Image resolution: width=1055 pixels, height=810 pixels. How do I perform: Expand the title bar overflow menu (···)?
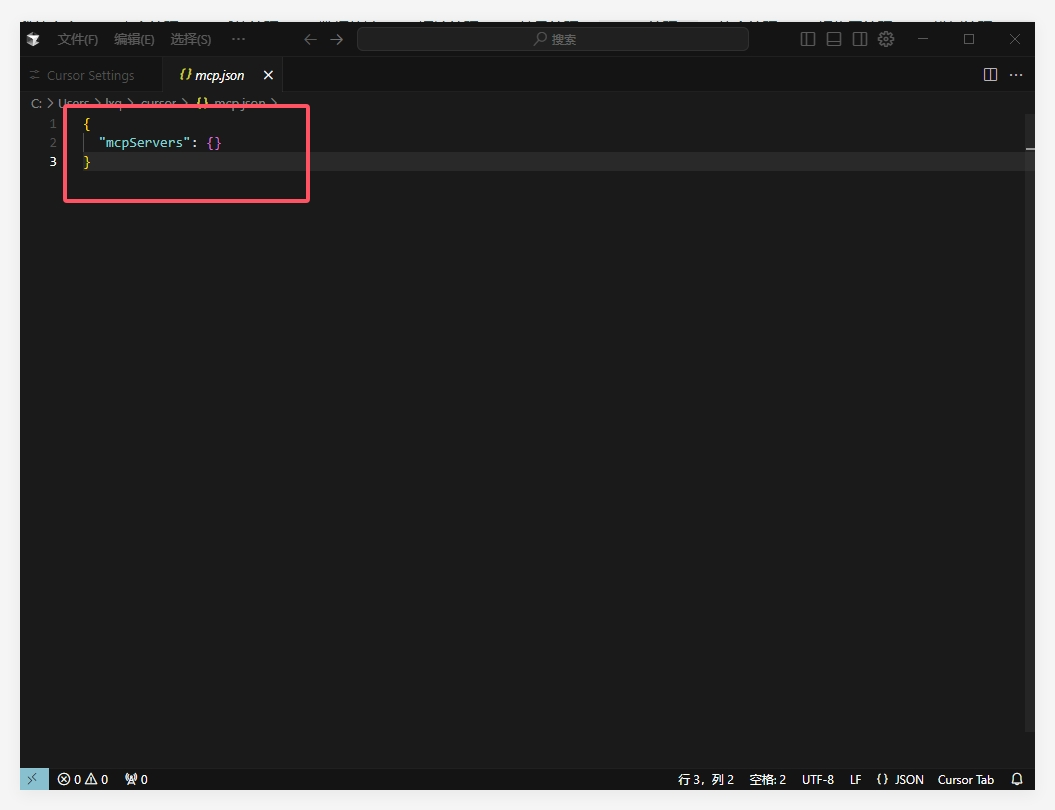tap(238, 39)
